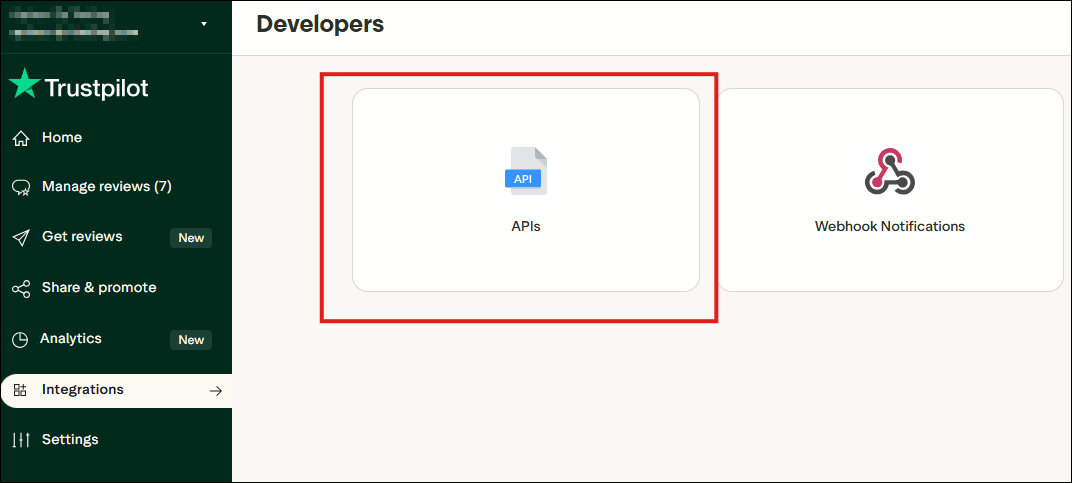This screenshot has height=483, width=1072.
Task: Click the Home house icon
Action: coord(21,139)
